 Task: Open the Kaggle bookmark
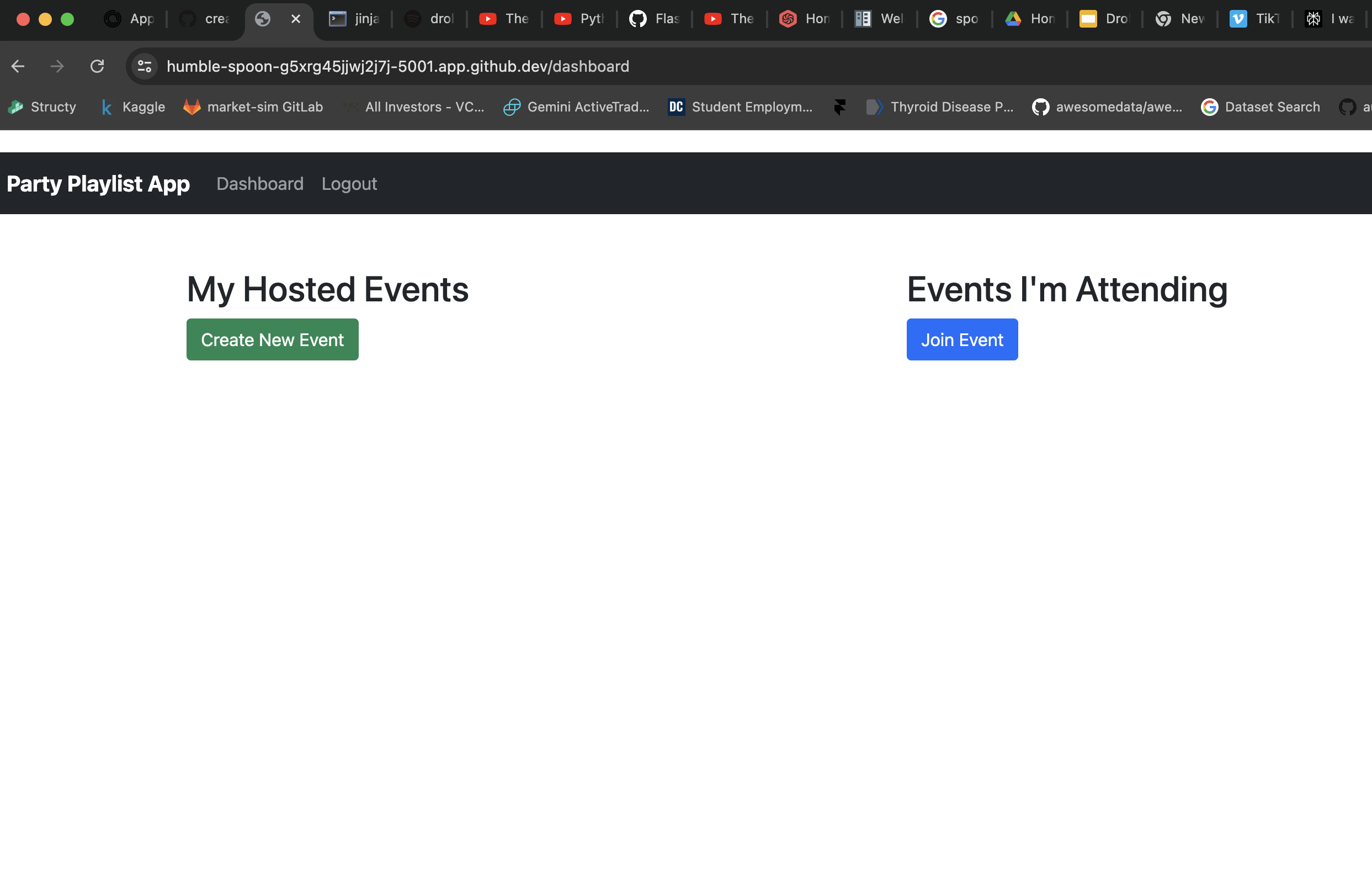pyautogui.click(x=133, y=107)
